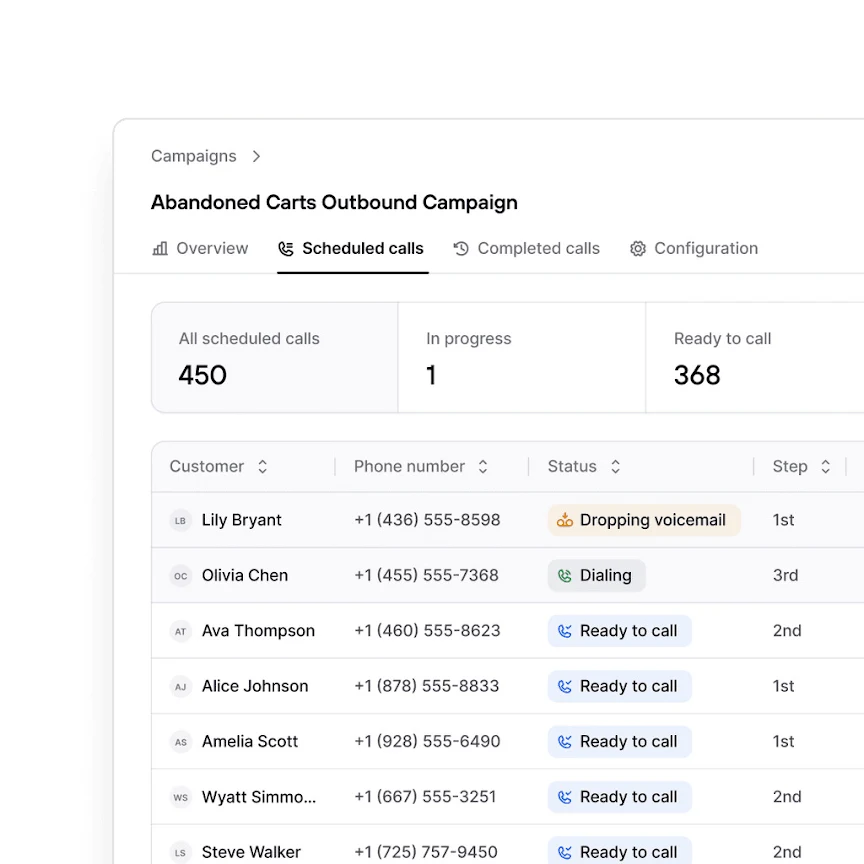Screen dimensions: 864x864
Task: Click Amelia Scott's Ready to call badge
Action: pyautogui.click(x=619, y=742)
